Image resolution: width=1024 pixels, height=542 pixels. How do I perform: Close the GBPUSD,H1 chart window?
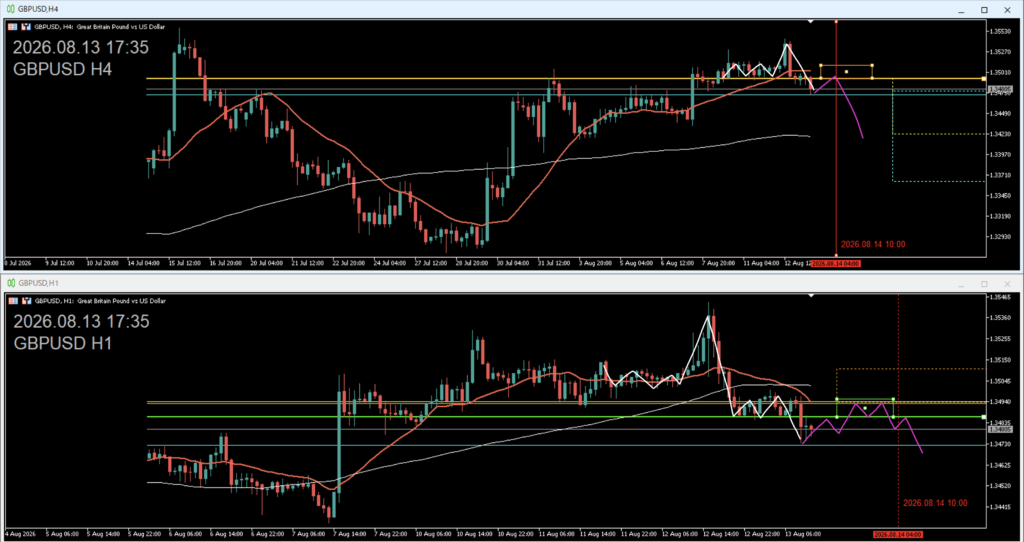[x=1008, y=283]
